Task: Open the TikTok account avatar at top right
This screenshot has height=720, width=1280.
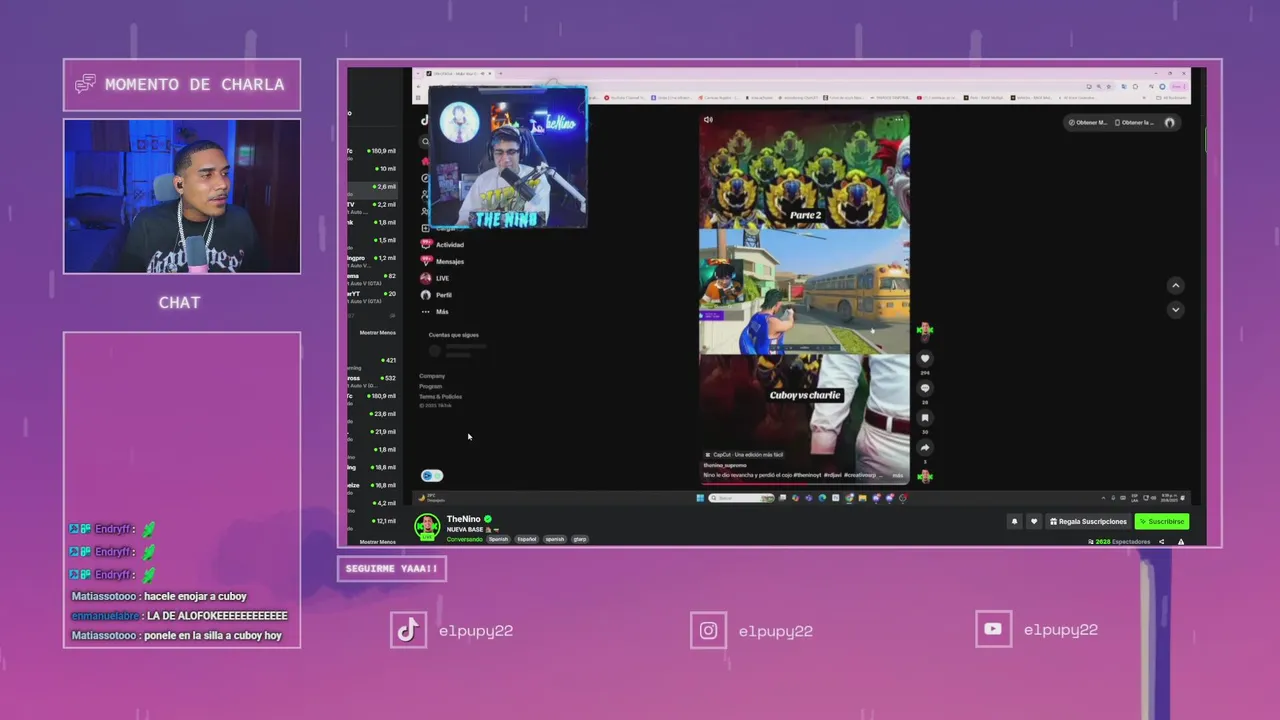Action: click(x=1169, y=122)
